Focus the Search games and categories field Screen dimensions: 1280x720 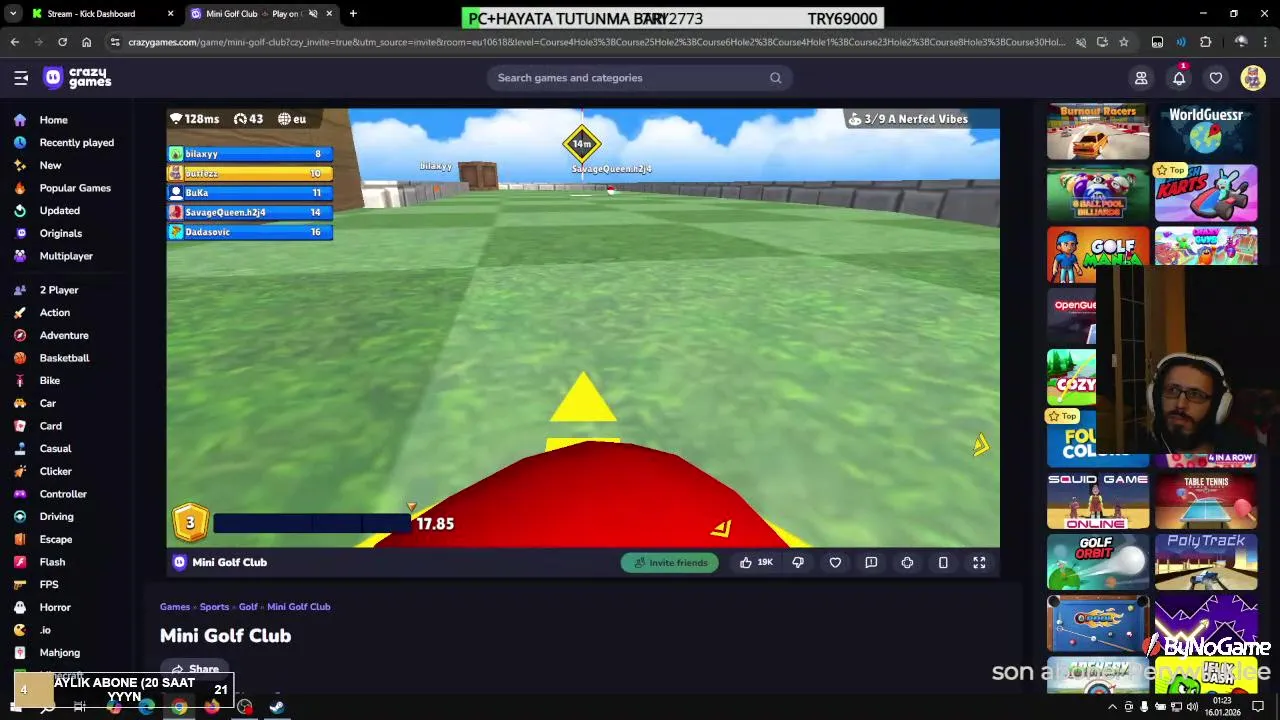coord(640,78)
